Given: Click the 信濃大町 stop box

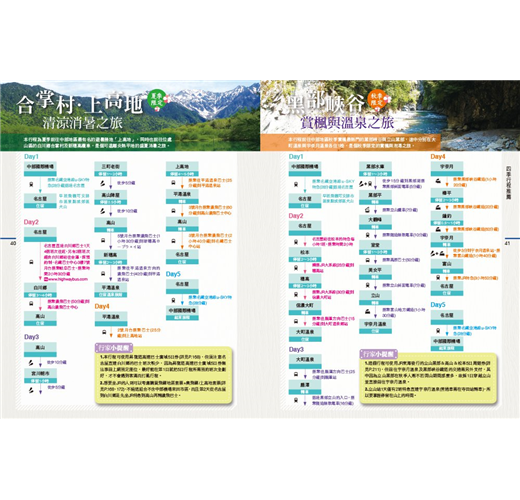Looking at the screenshot, I should (305, 308).
